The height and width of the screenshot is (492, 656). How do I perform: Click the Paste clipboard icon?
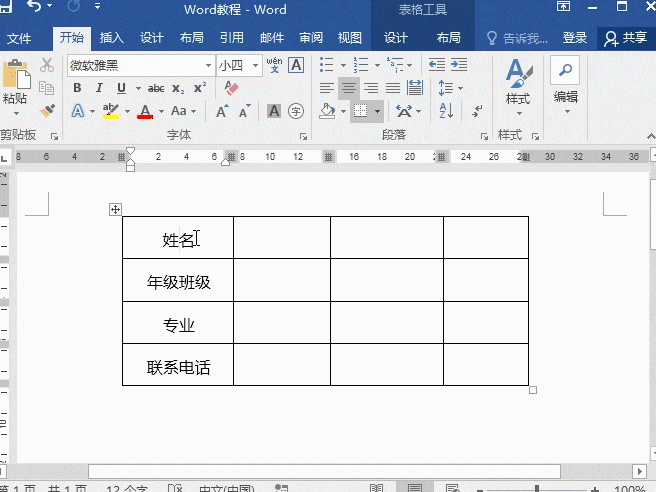(x=16, y=74)
